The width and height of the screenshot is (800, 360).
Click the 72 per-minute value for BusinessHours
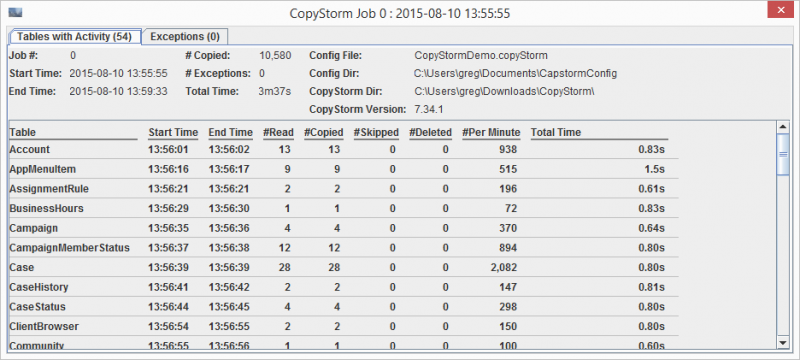pyautogui.click(x=511, y=209)
